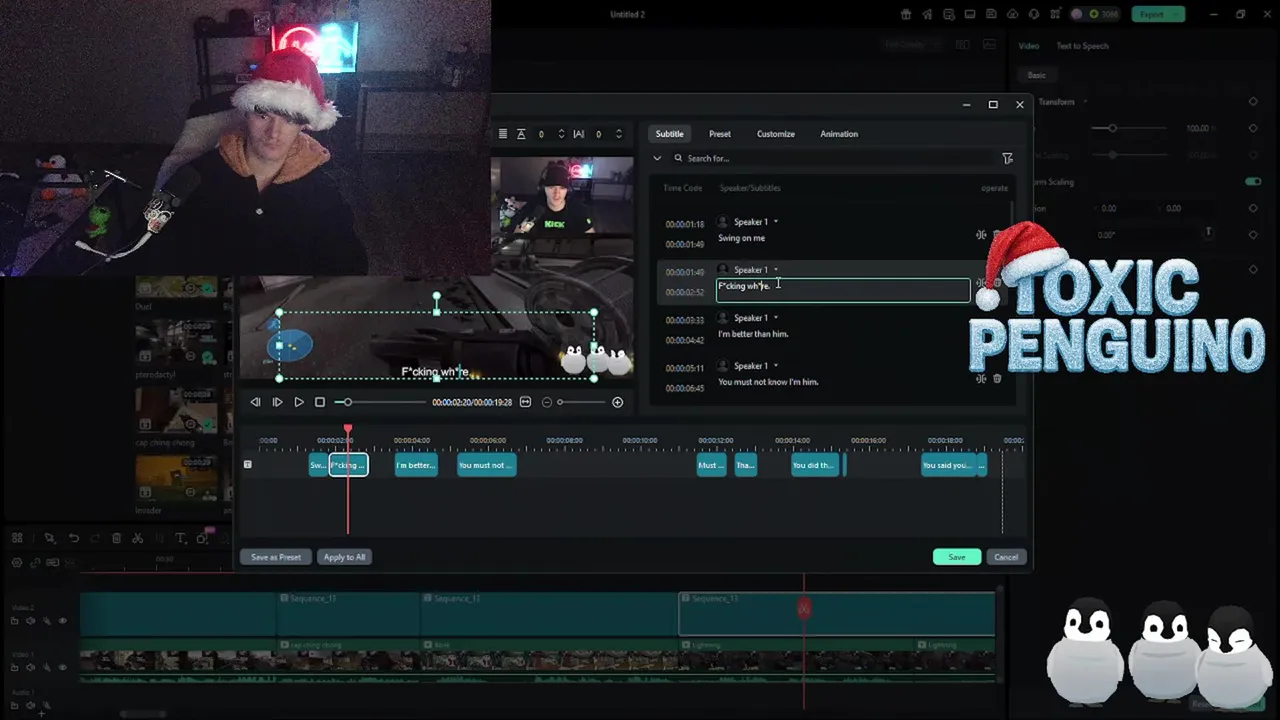Open Speaker 1 dropdown for 'Swing on me'
Screen dimensions: 1280x720
click(776, 222)
